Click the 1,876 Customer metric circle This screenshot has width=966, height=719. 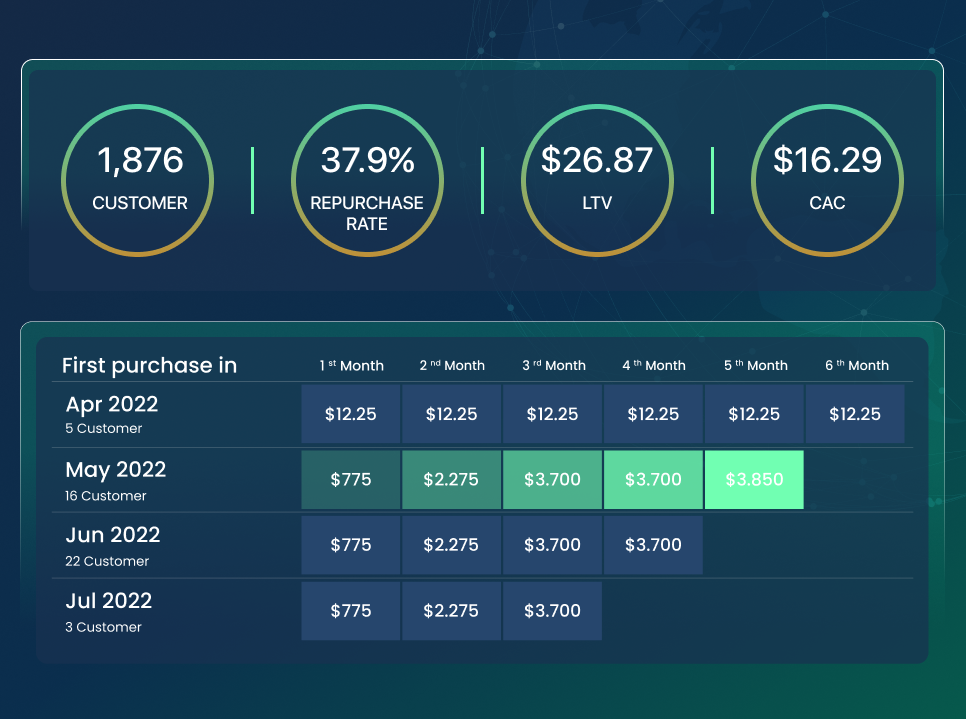pos(140,179)
